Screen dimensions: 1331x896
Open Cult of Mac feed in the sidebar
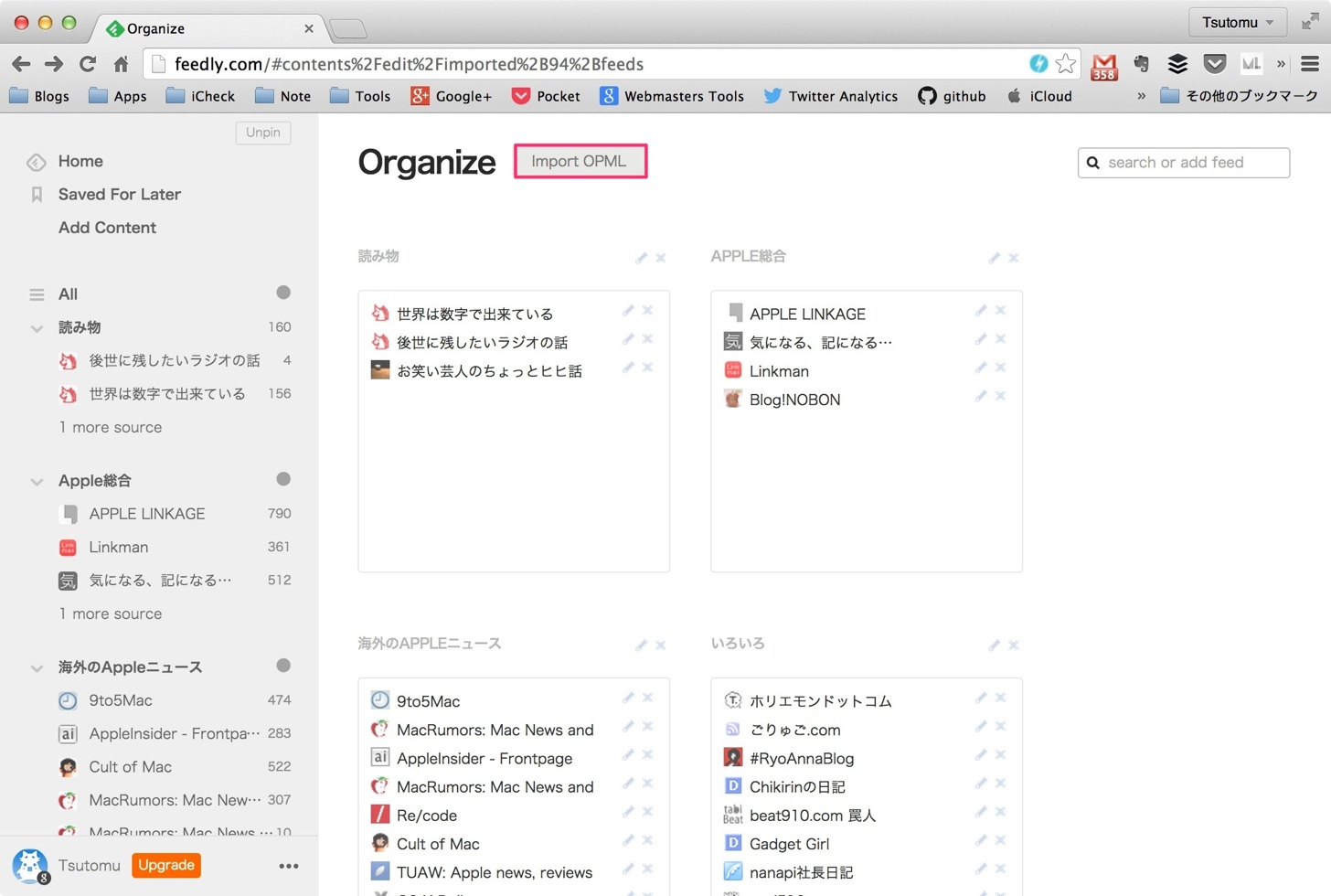pyautogui.click(x=131, y=767)
